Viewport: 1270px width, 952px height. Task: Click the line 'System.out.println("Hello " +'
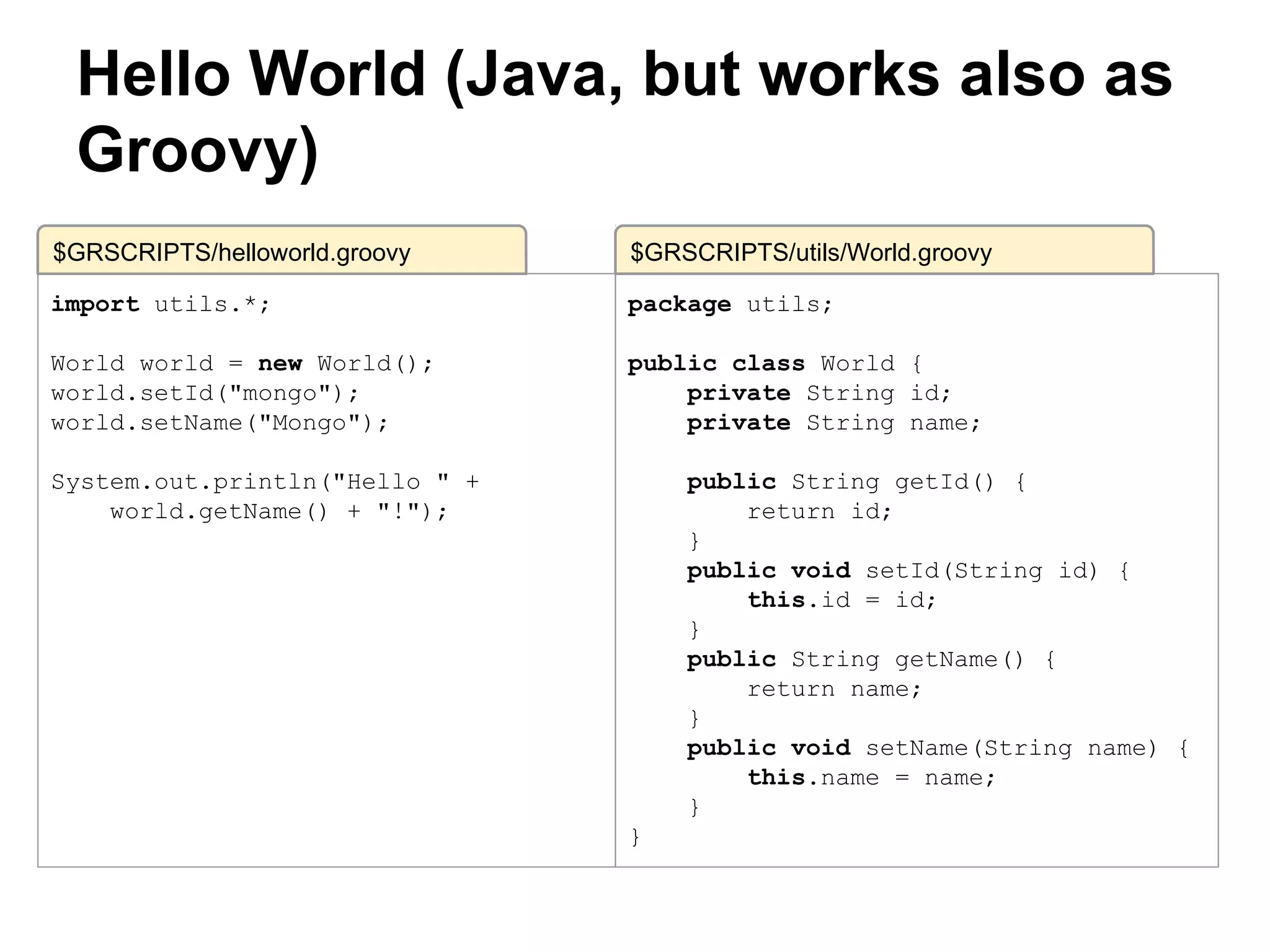click(x=265, y=482)
